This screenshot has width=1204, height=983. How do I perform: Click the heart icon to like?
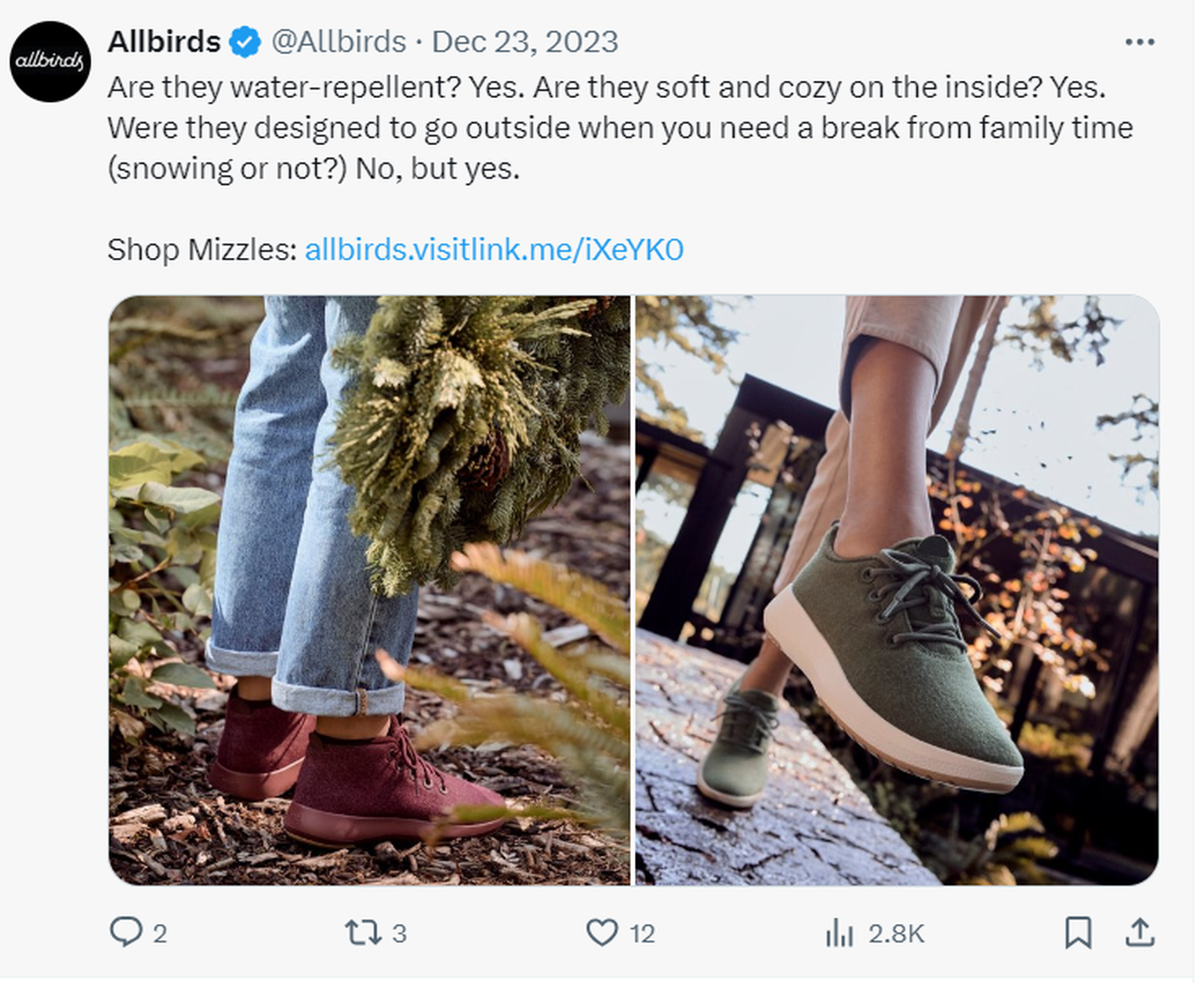pos(602,933)
